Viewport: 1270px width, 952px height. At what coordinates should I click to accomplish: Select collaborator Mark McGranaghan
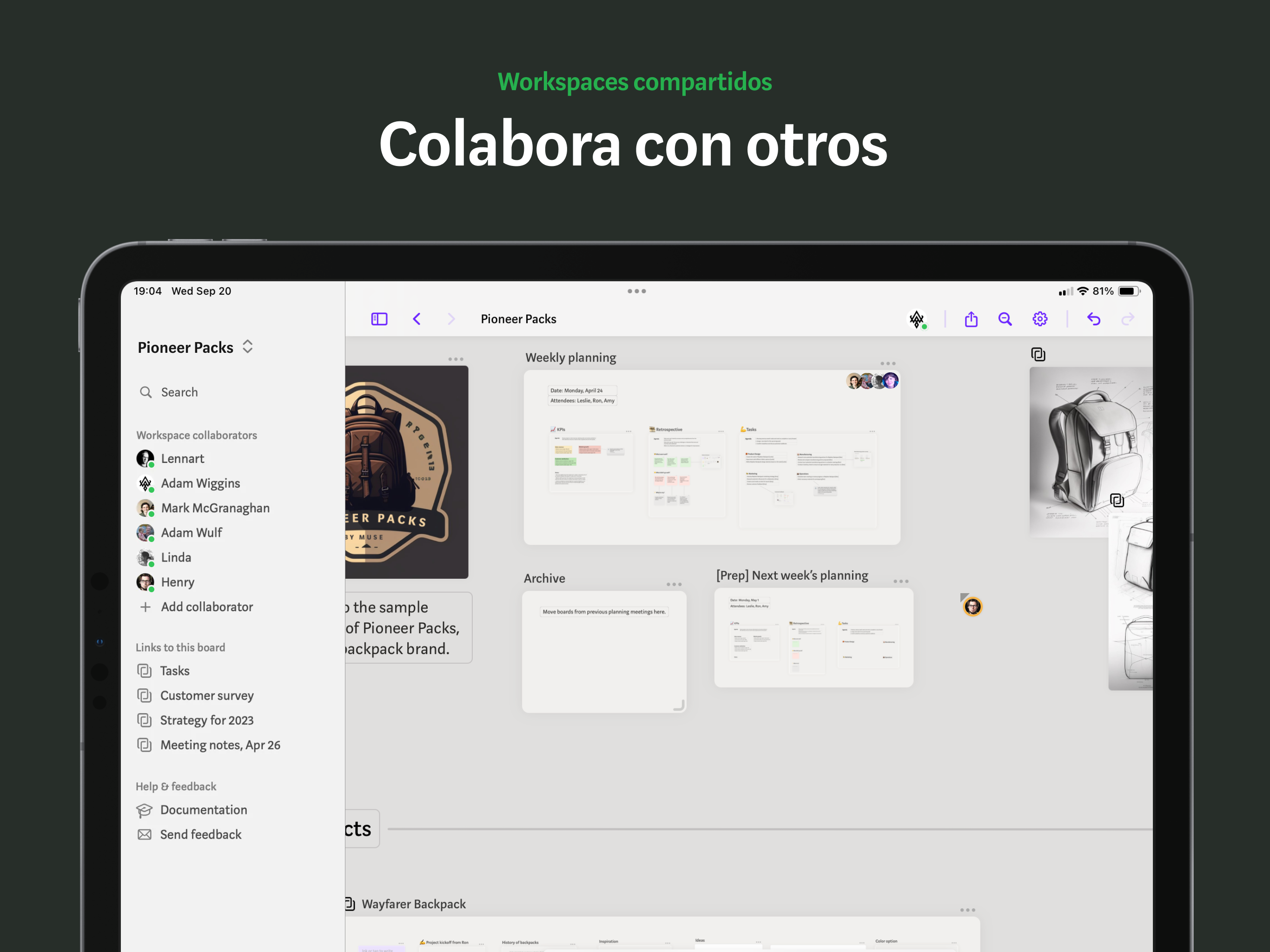(x=215, y=508)
